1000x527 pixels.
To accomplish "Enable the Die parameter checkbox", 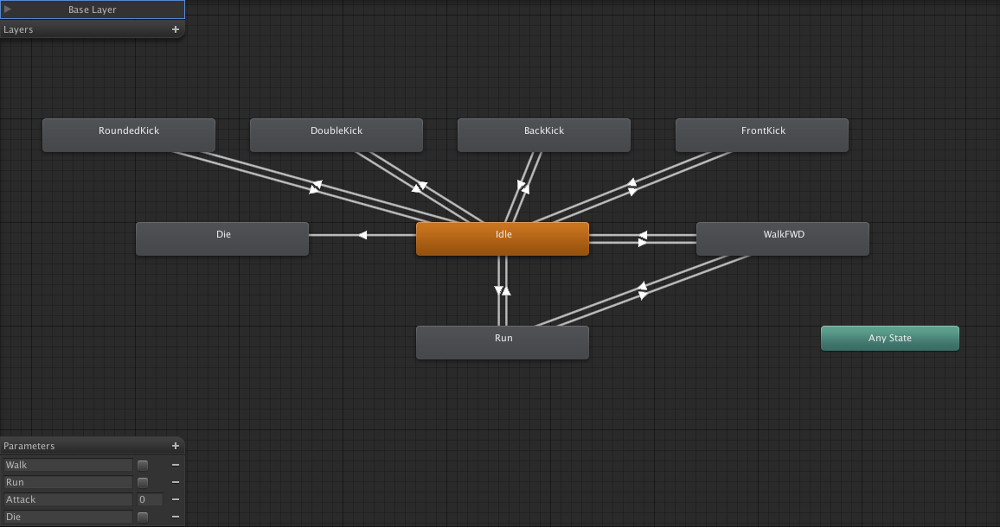I will pos(143,517).
